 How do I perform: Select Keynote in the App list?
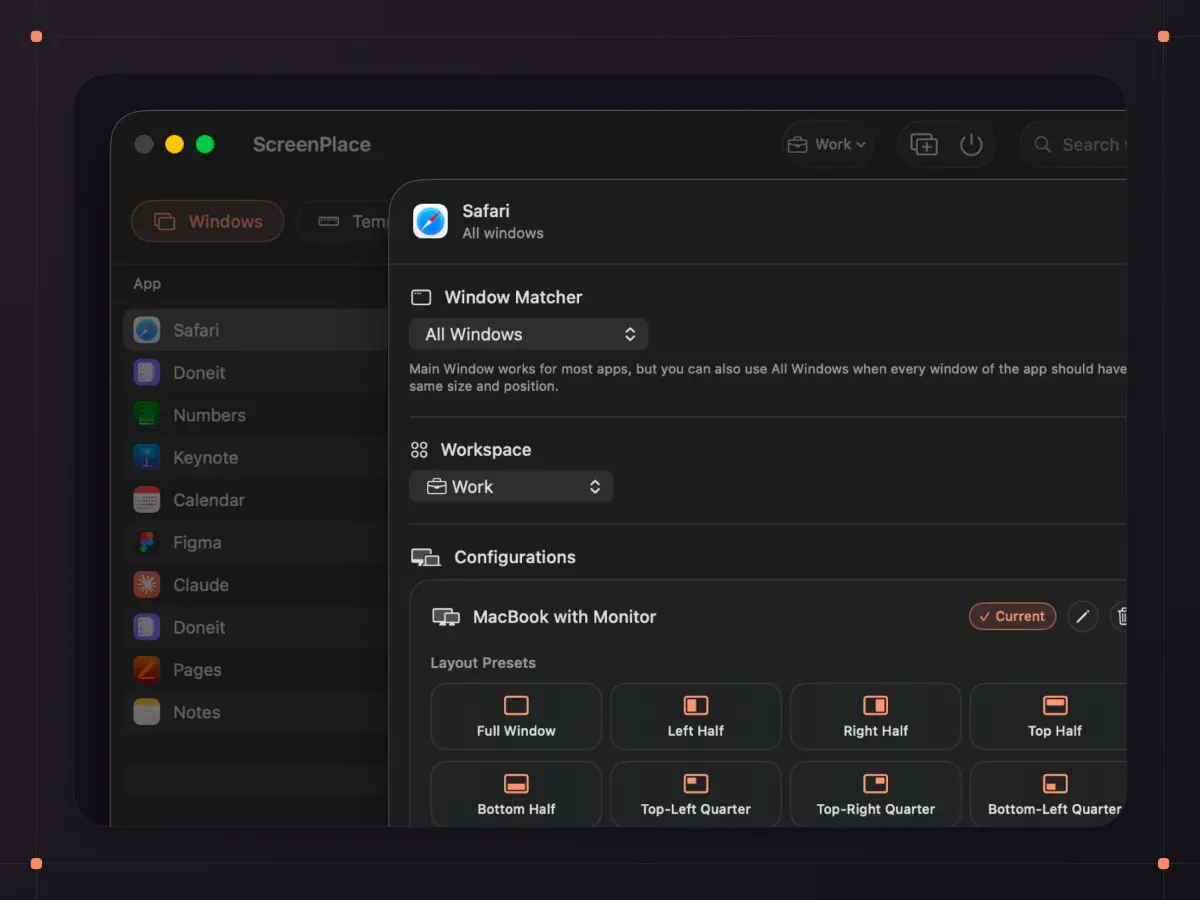[256, 457]
